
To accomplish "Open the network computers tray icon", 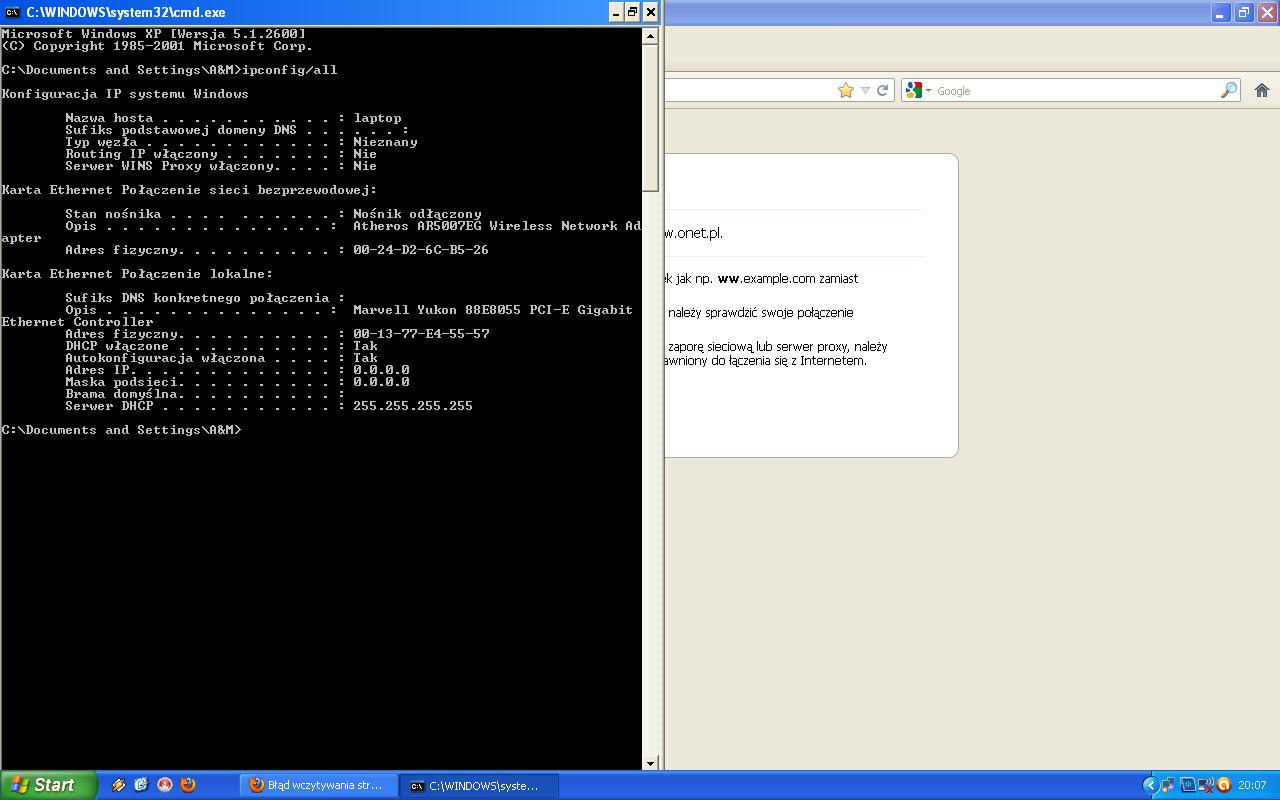I will point(1169,785).
